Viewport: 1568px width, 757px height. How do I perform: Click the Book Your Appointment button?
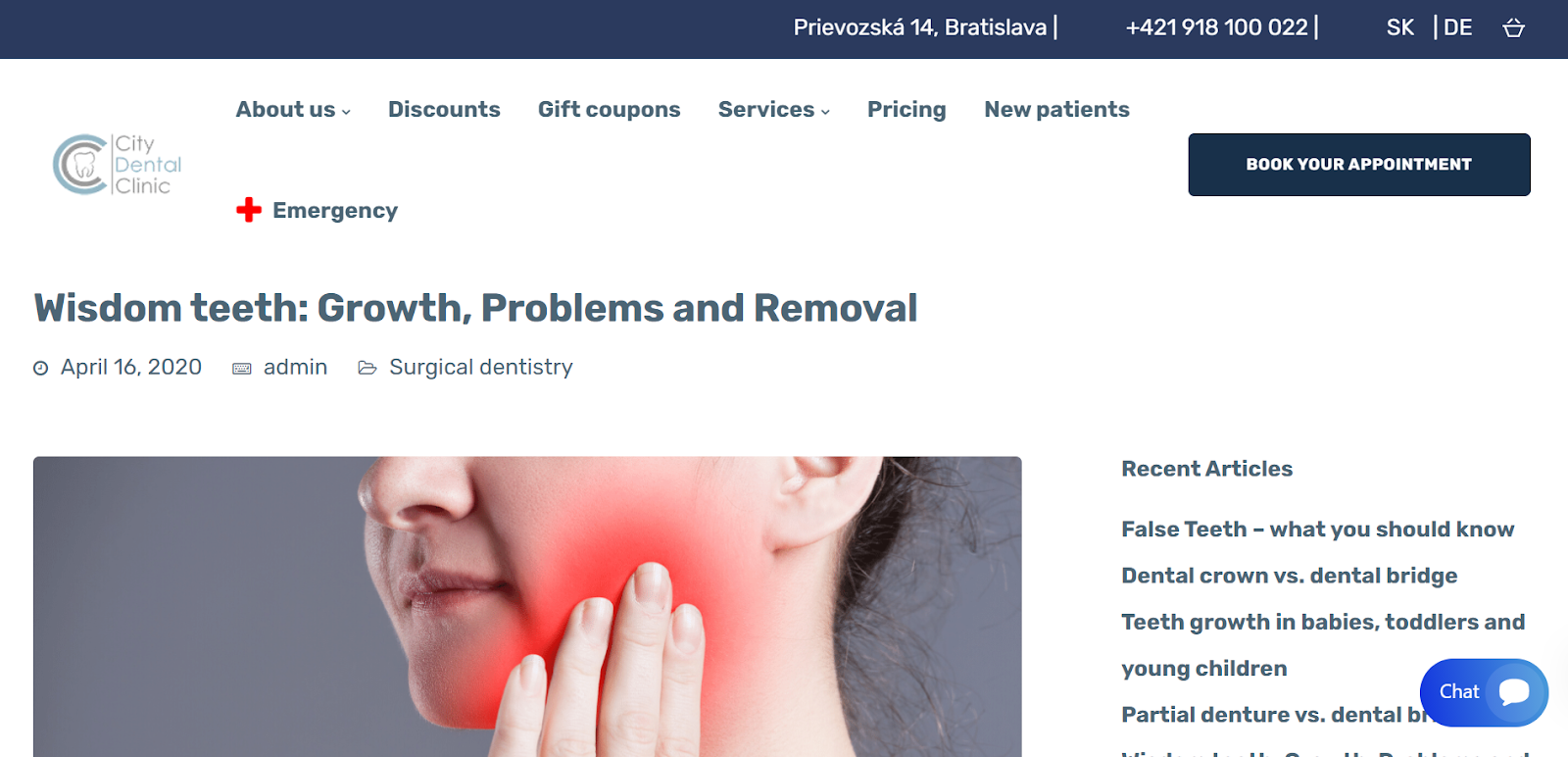[x=1359, y=165]
